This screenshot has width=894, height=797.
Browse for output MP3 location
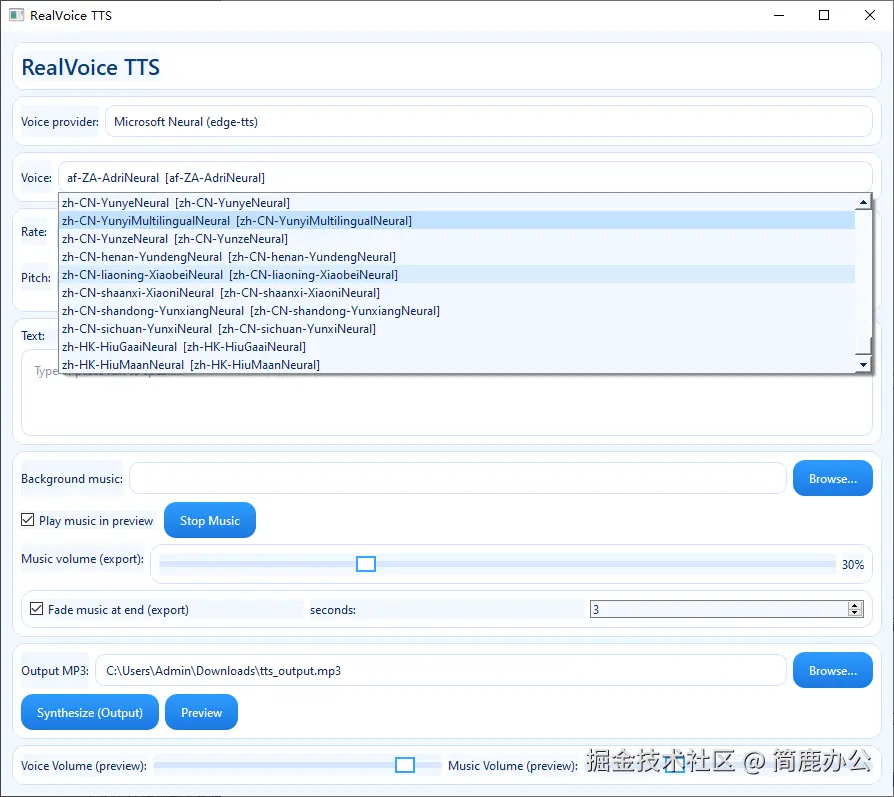[x=832, y=670]
